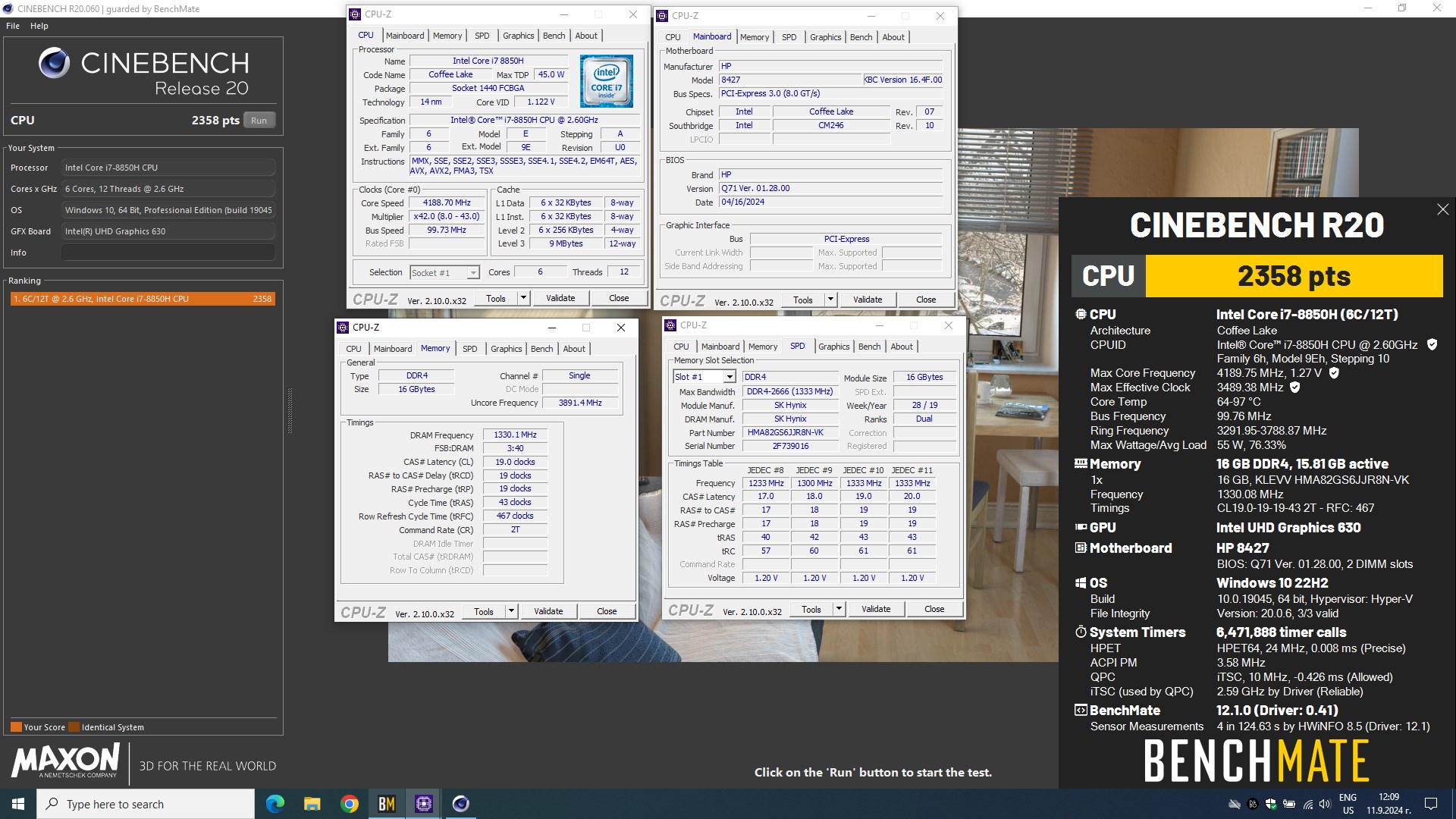Open the Cinebench File menu
Screen dimensions: 1456x819
tap(13, 26)
